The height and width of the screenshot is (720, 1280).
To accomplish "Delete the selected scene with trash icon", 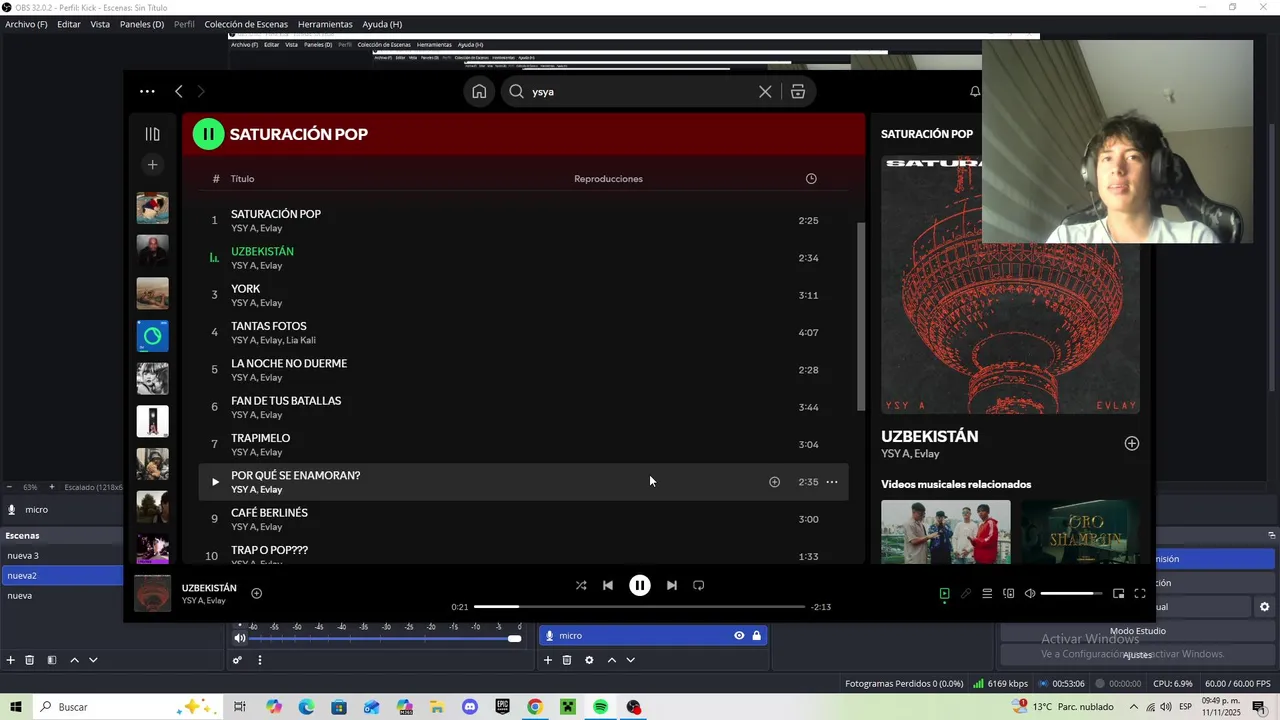I will 30,660.
